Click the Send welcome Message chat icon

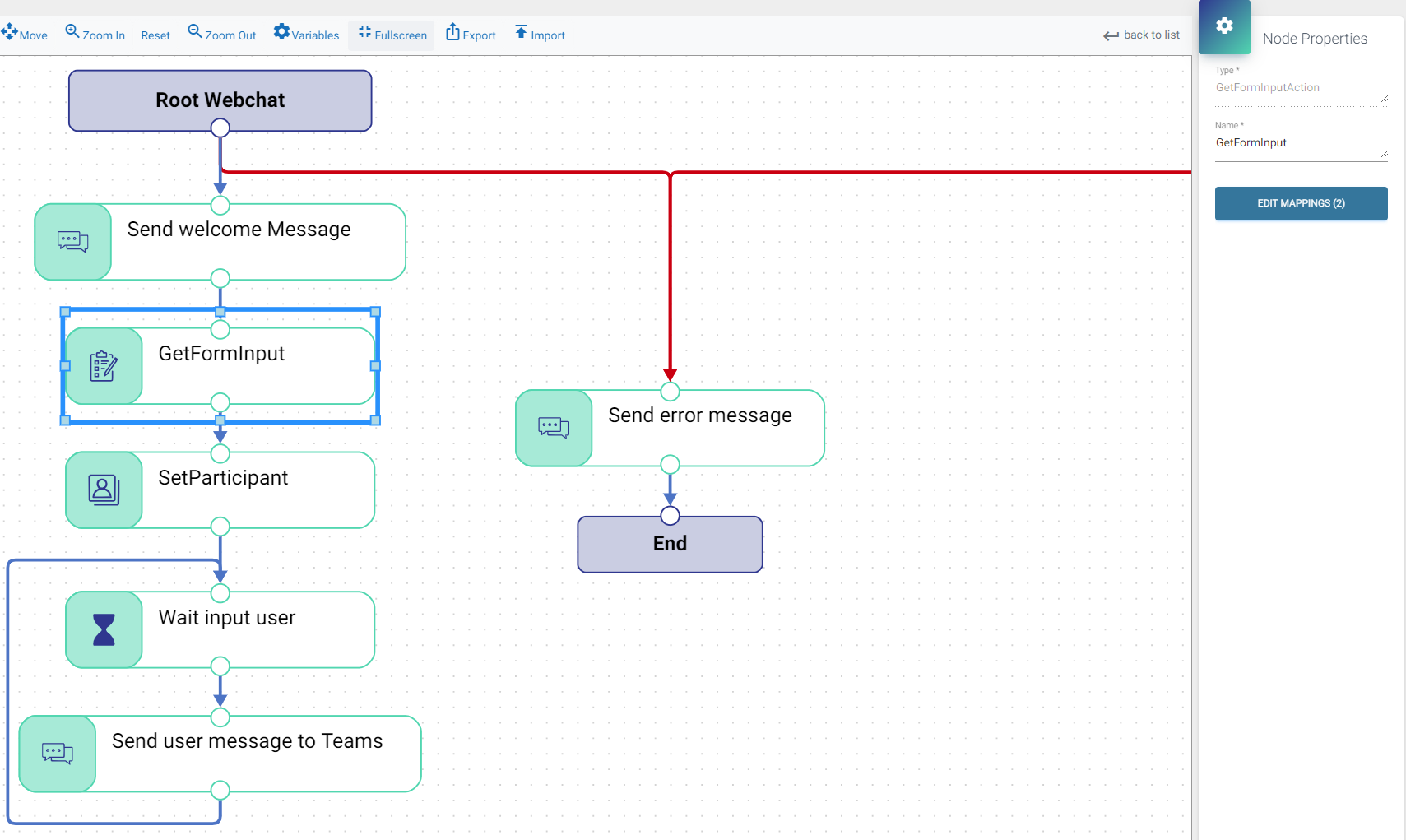click(x=73, y=242)
